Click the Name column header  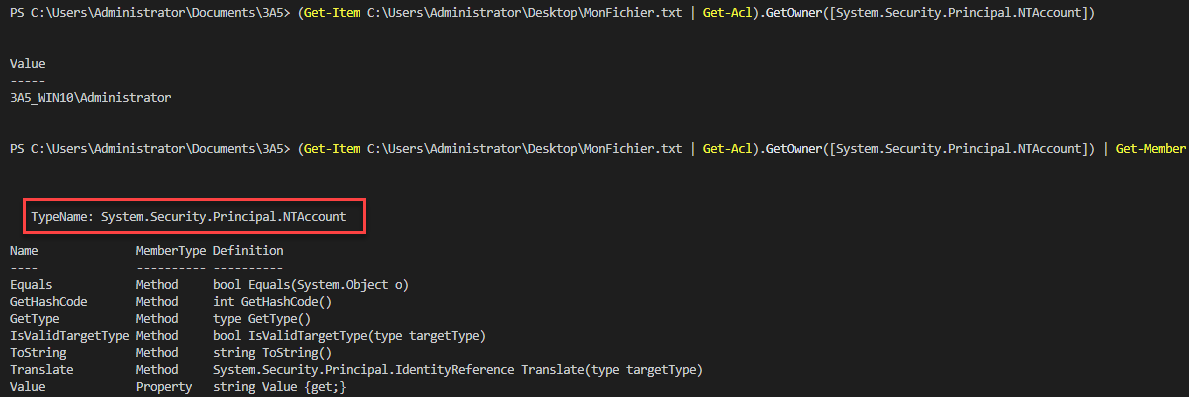pos(24,251)
